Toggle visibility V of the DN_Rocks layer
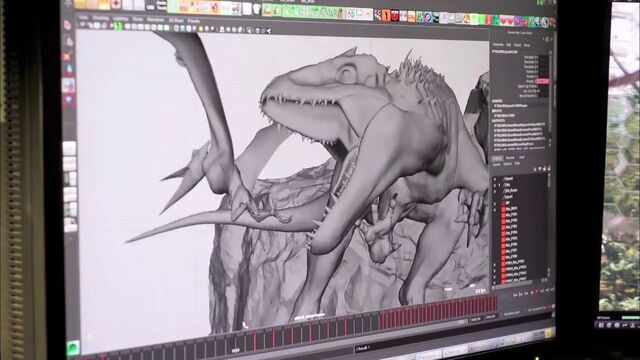 pos(494,191)
